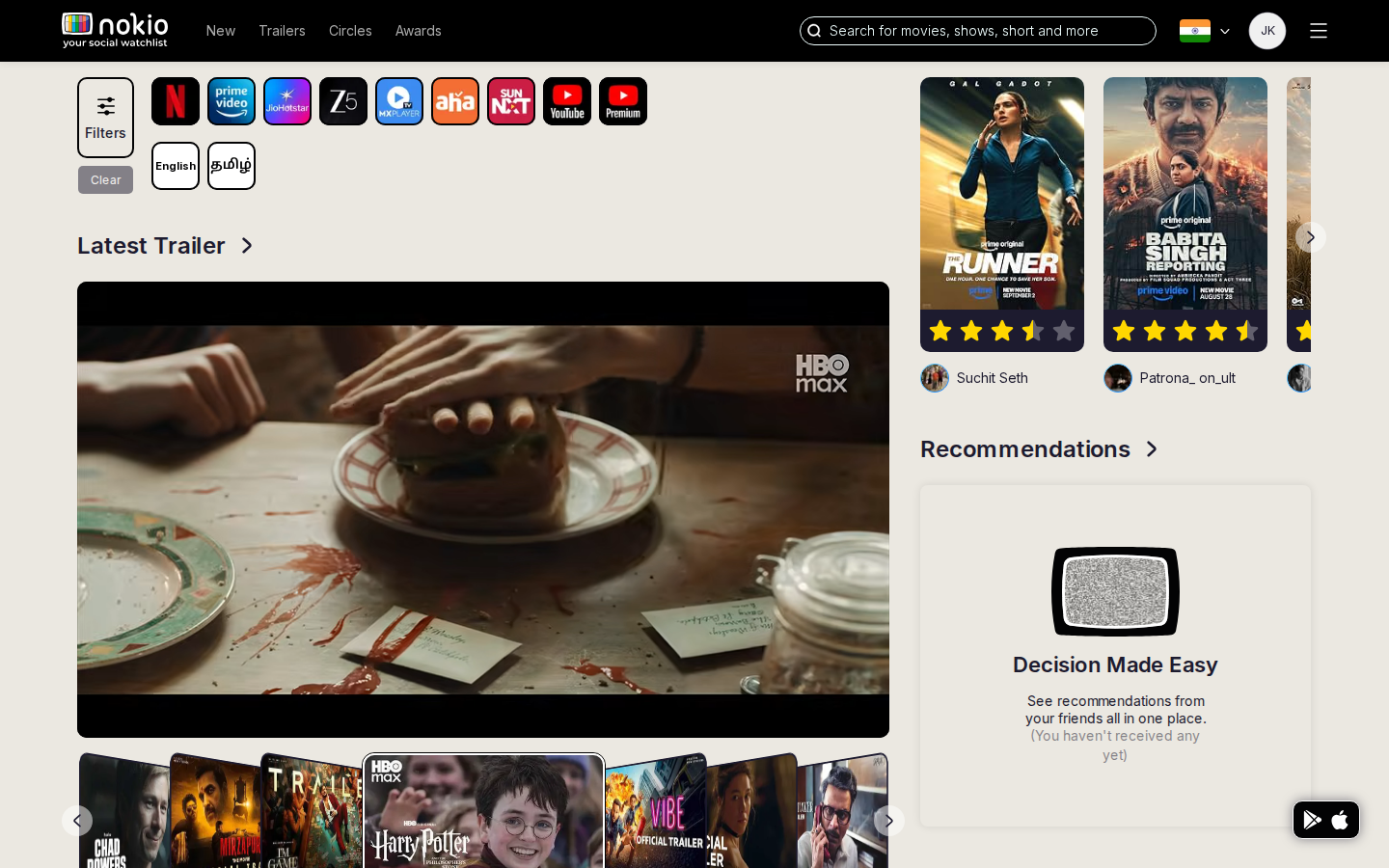Select the Mirzapur trailer thumbnail
The image size is (1389, 868).
click(214, 811)
